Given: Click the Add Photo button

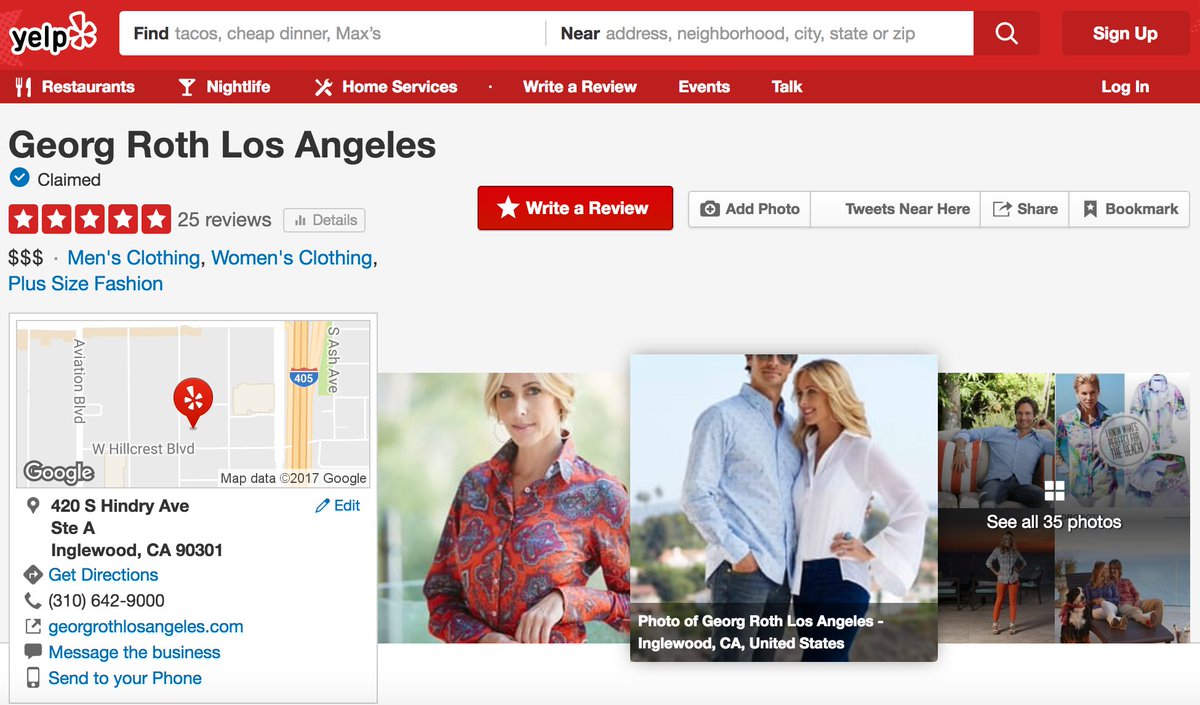Looking at the screenshot, I should tap(750, 209).
